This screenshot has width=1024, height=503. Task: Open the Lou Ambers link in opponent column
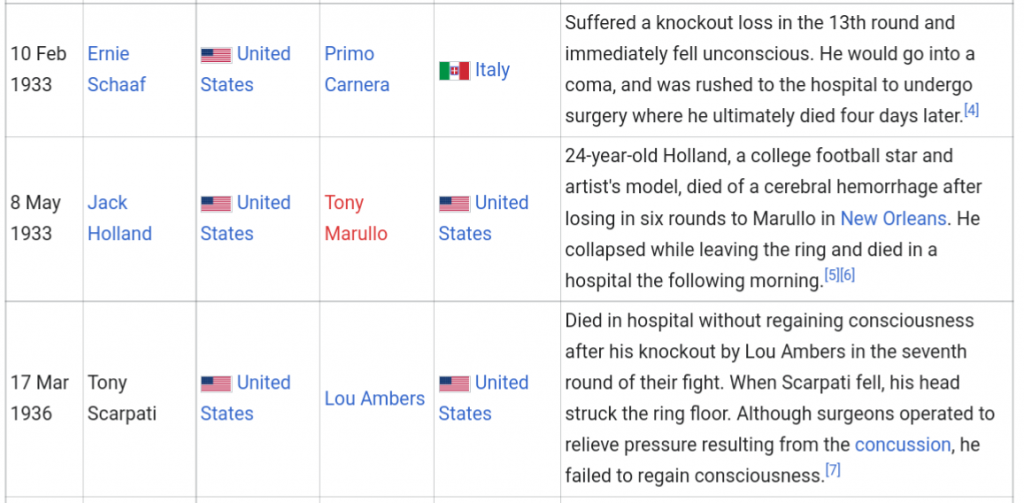[375, 398]
